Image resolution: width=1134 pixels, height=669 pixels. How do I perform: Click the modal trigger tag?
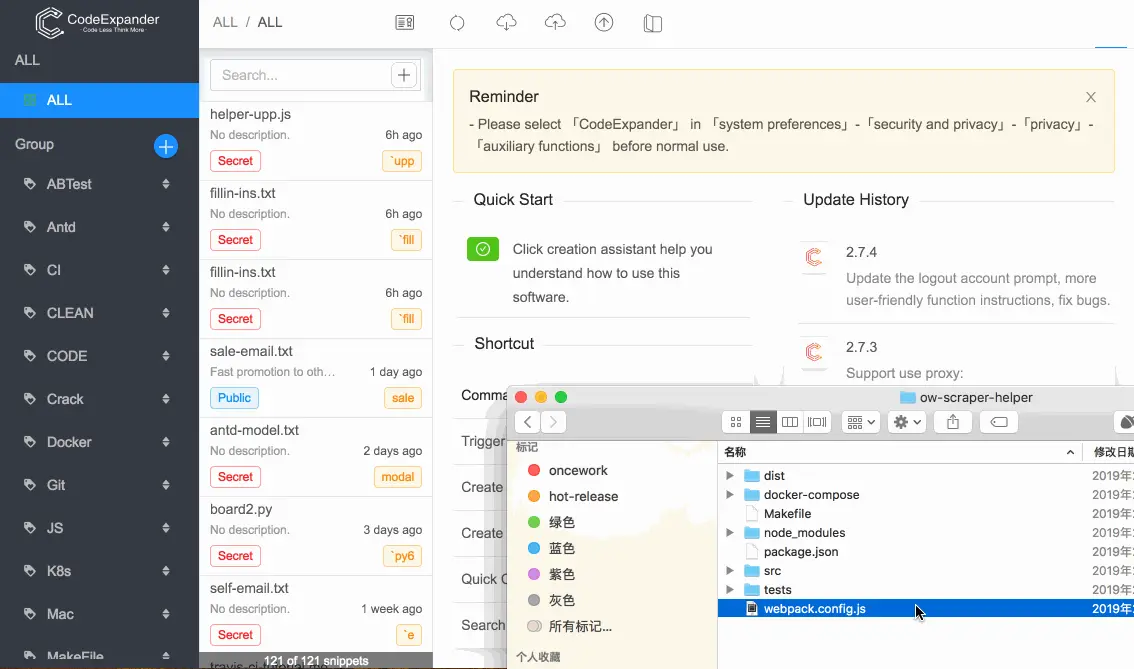398,477
